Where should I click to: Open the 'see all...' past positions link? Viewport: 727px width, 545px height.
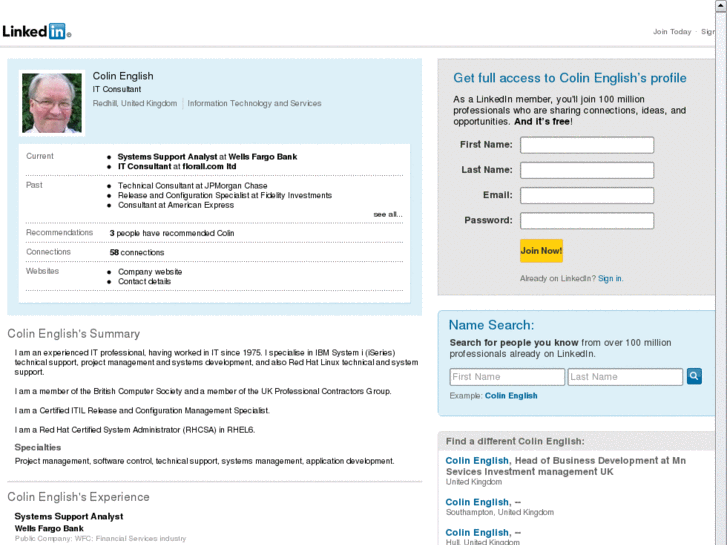388,214
